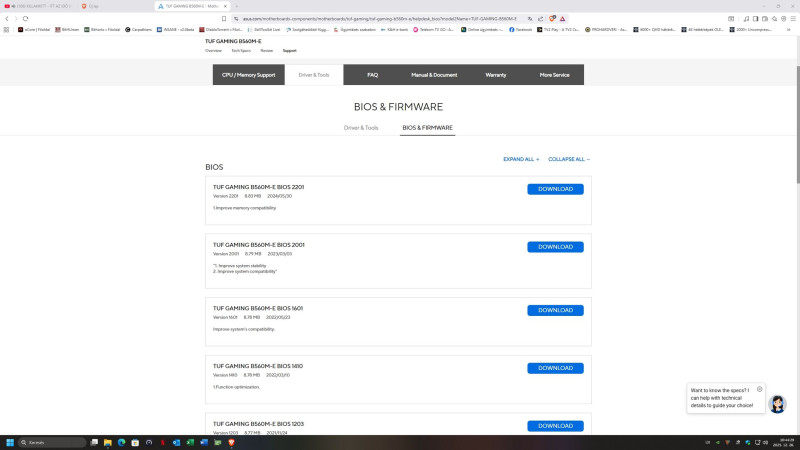Open the Tech Specs product link

tap(241, 51)
